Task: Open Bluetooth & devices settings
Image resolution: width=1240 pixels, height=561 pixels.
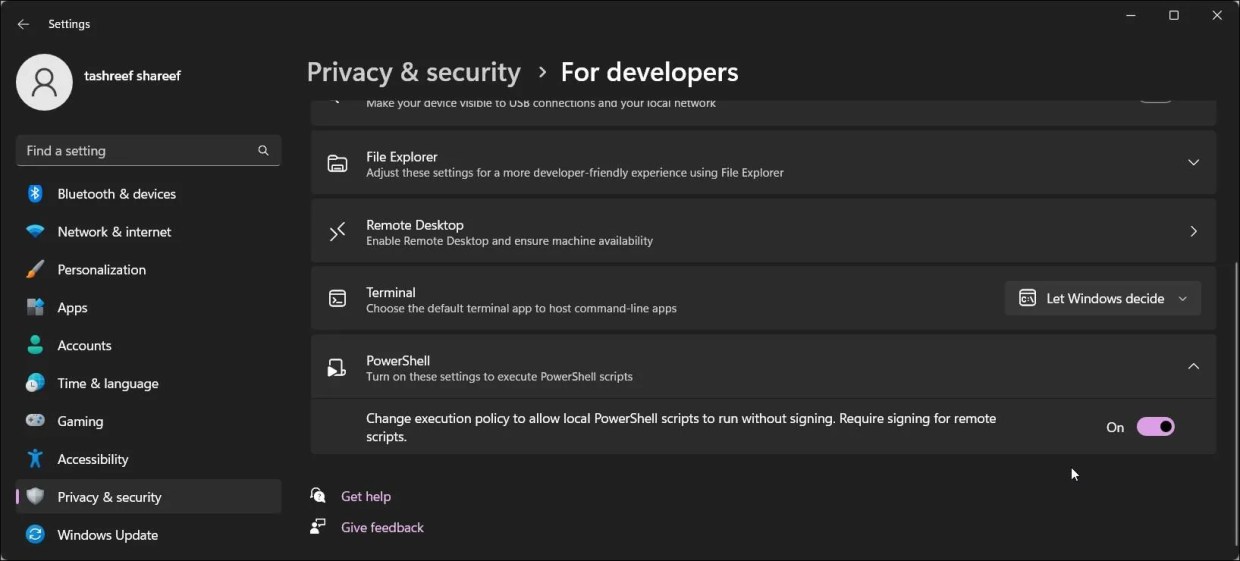Action: 148,194
